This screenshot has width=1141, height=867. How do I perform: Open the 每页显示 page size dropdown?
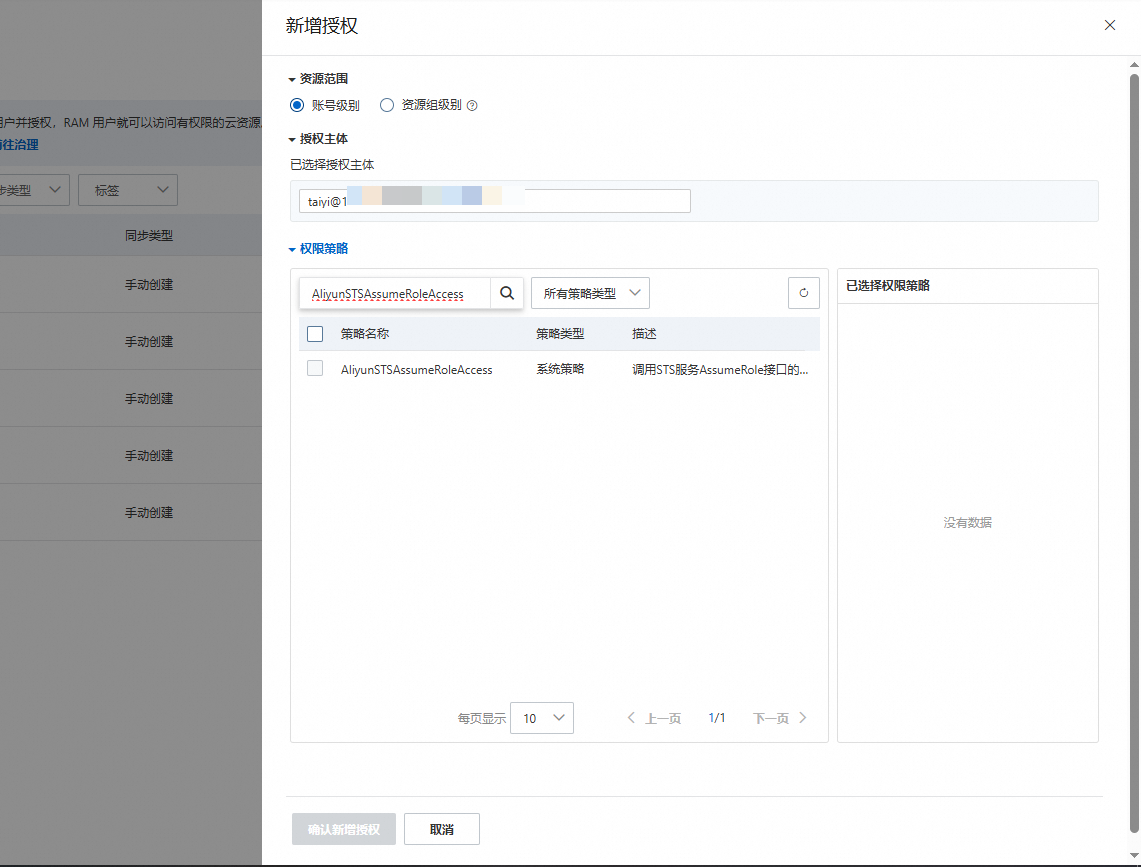(x=542, y=718)
